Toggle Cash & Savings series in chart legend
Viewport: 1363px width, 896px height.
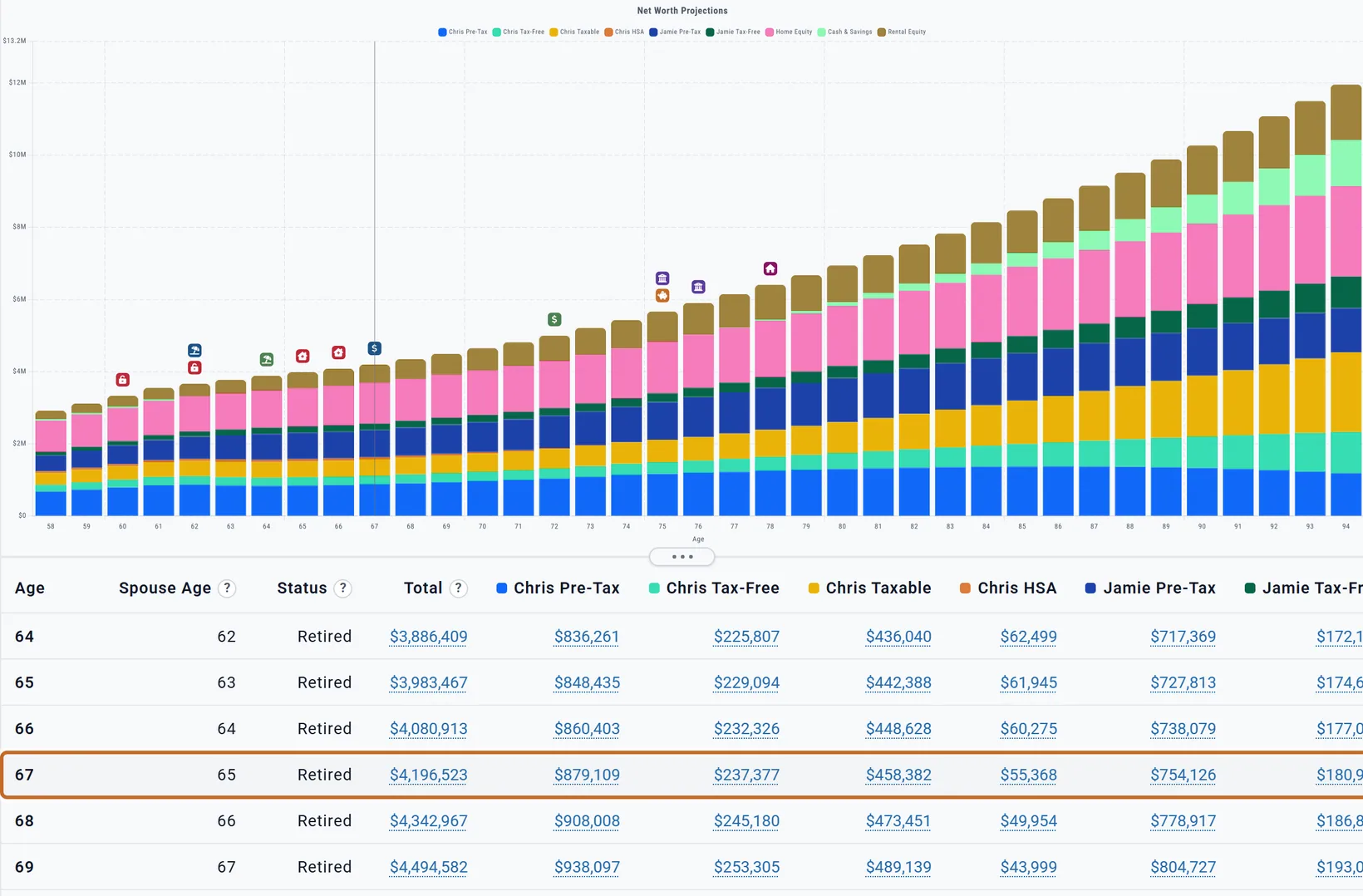click(x=845, y=32)
